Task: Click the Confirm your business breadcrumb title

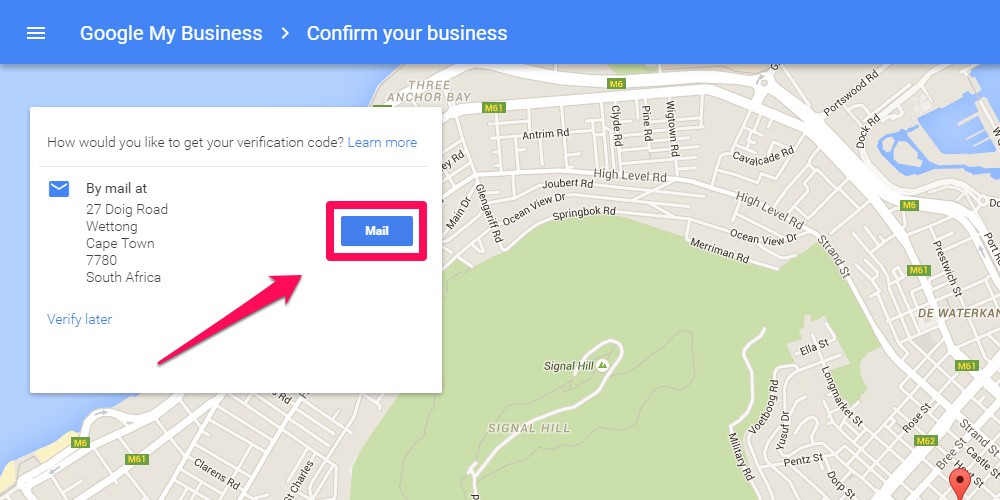Action: click(407, 33)
